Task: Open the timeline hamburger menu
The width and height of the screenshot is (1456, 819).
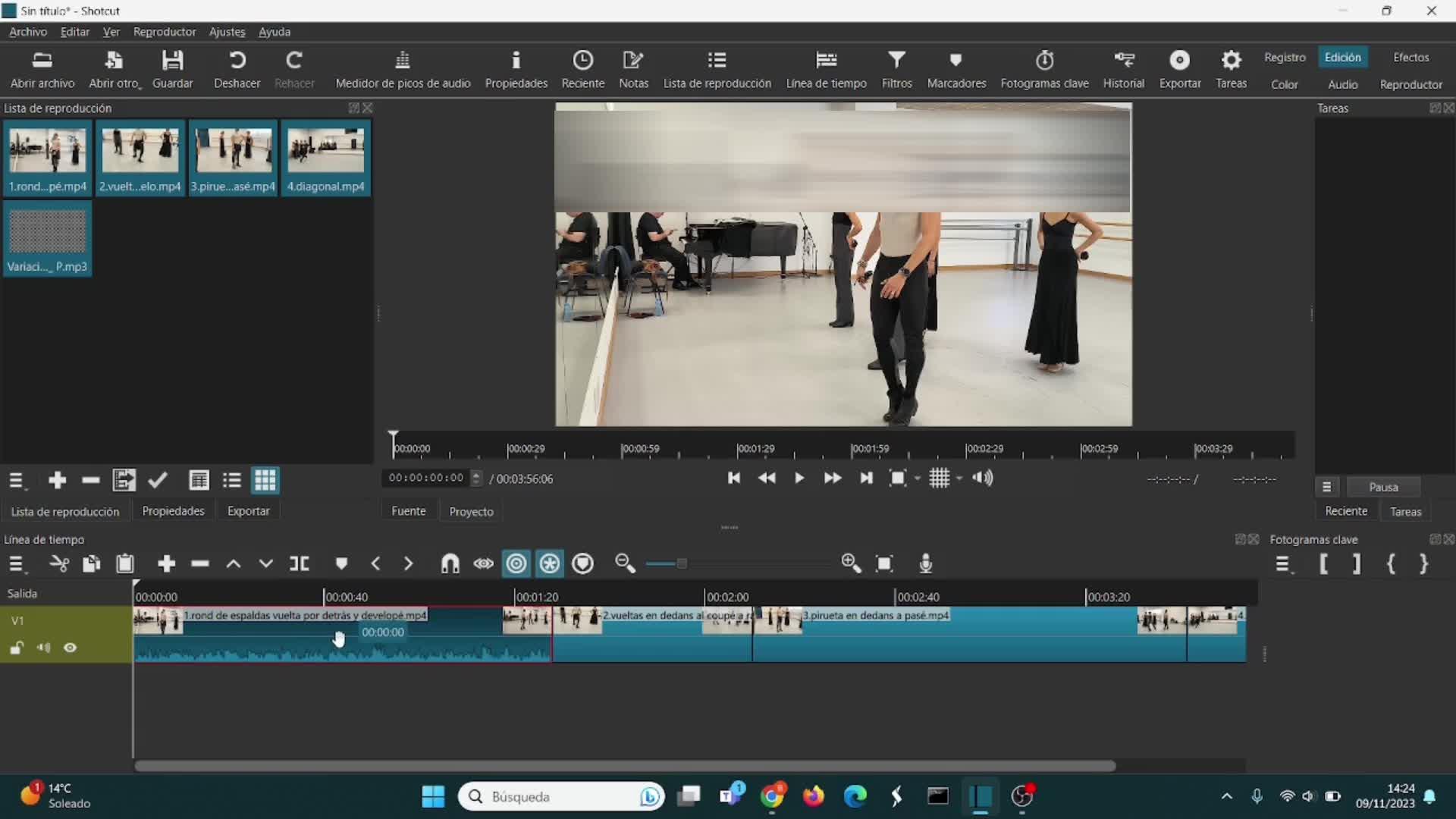Action: [x=17, y=563]
